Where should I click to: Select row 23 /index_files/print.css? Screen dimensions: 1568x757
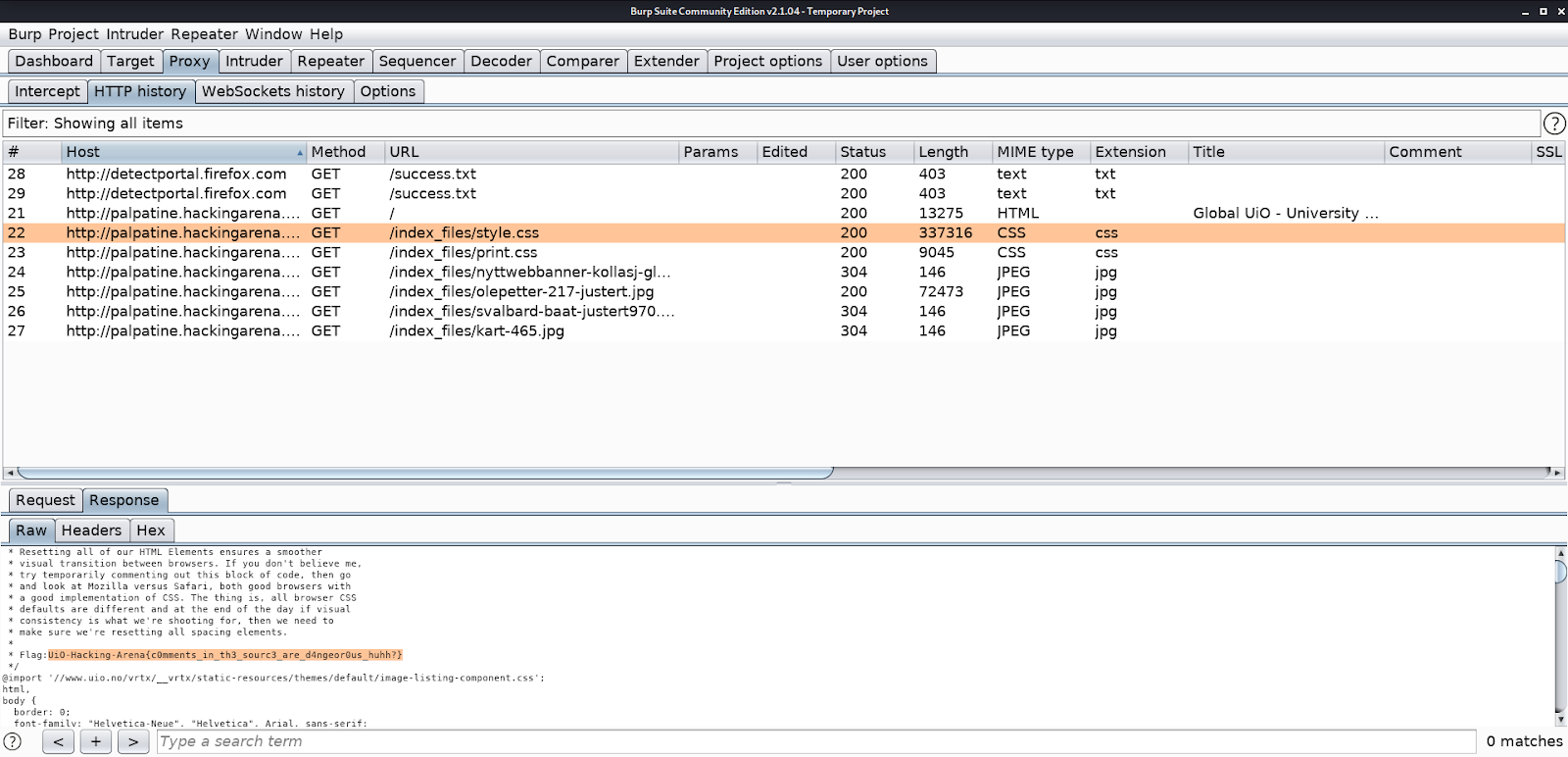(x=784, y=252)
